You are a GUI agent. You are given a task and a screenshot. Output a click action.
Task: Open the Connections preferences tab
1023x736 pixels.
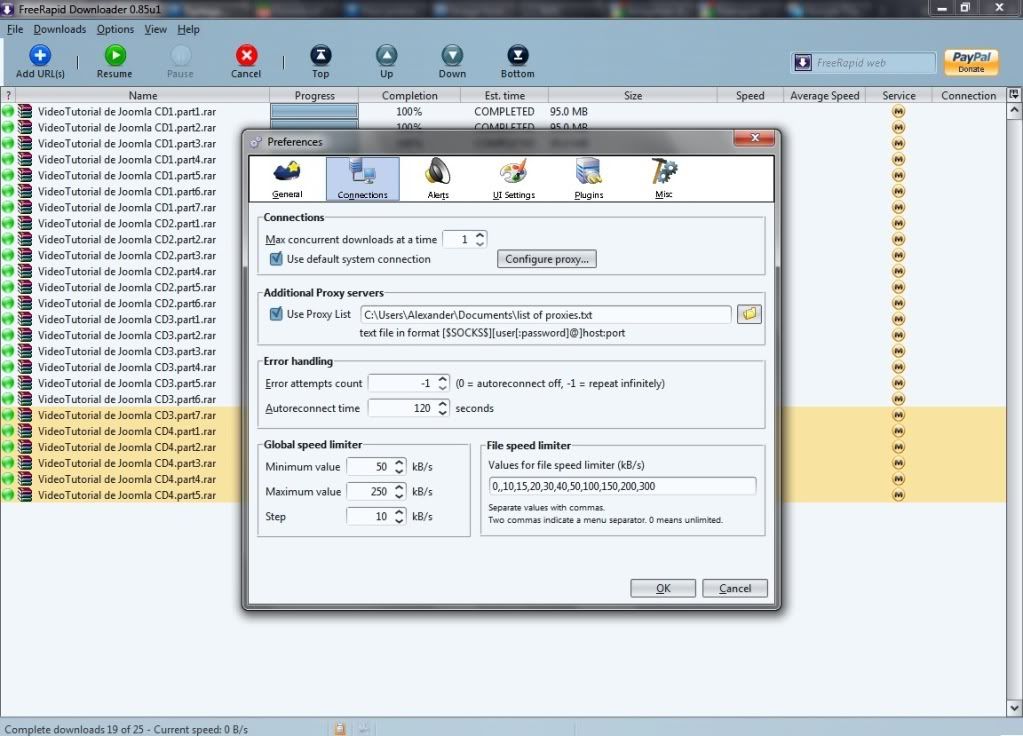click(363, 179)
